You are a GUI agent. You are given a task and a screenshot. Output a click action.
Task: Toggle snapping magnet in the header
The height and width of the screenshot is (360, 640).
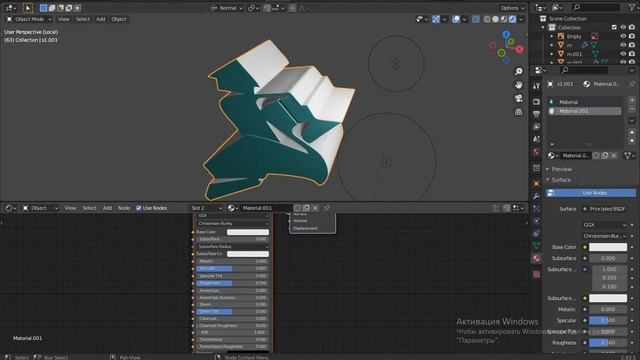267,8
